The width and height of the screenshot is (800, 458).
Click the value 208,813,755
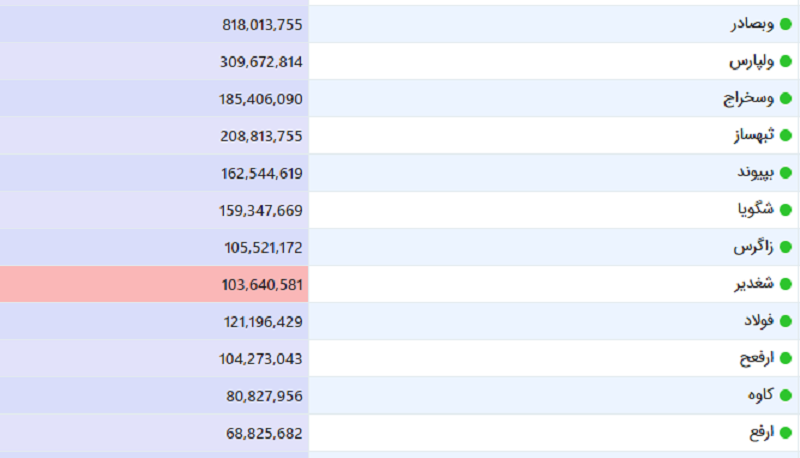[x=261, y=136]
